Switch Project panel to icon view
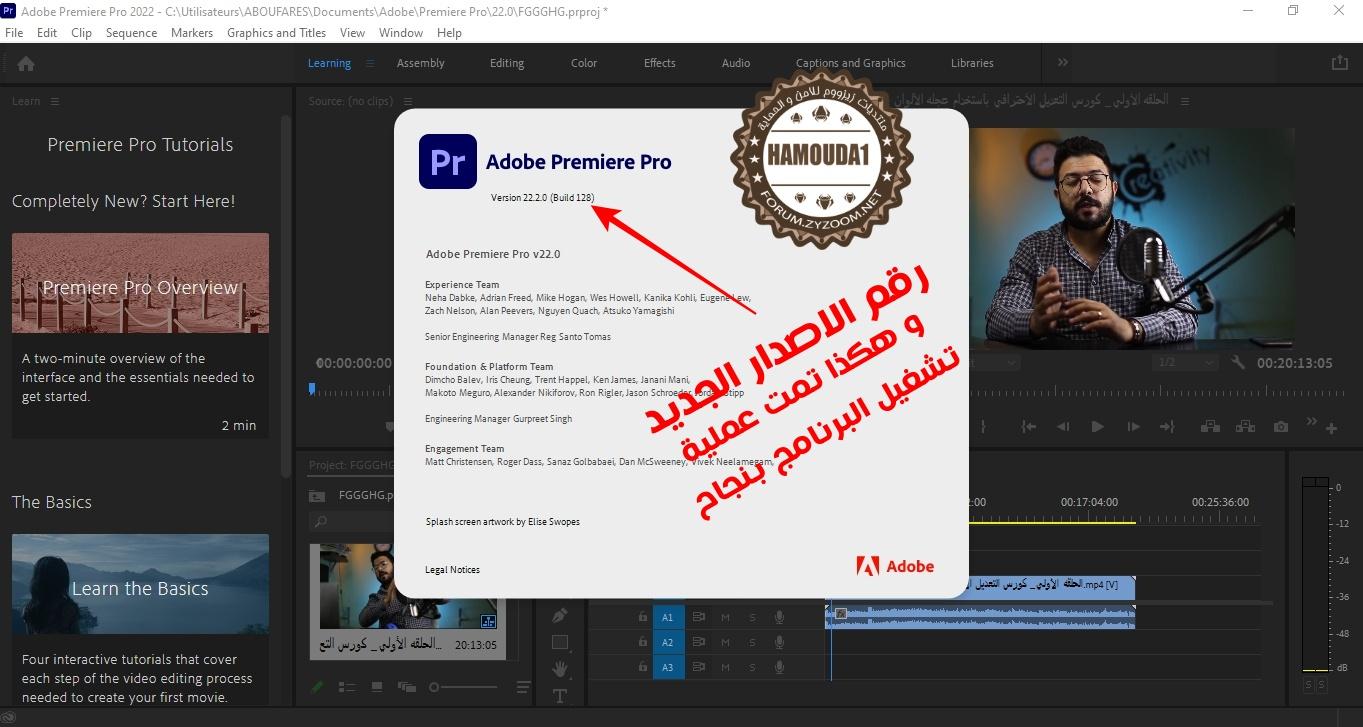The height and width of the screenshot is (727, 1363). tap(377, 687)
